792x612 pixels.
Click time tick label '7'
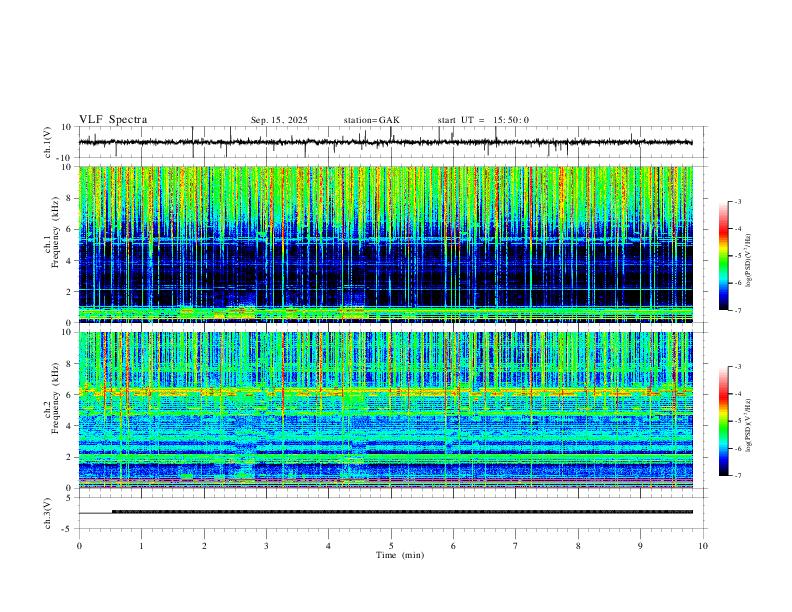516,546
